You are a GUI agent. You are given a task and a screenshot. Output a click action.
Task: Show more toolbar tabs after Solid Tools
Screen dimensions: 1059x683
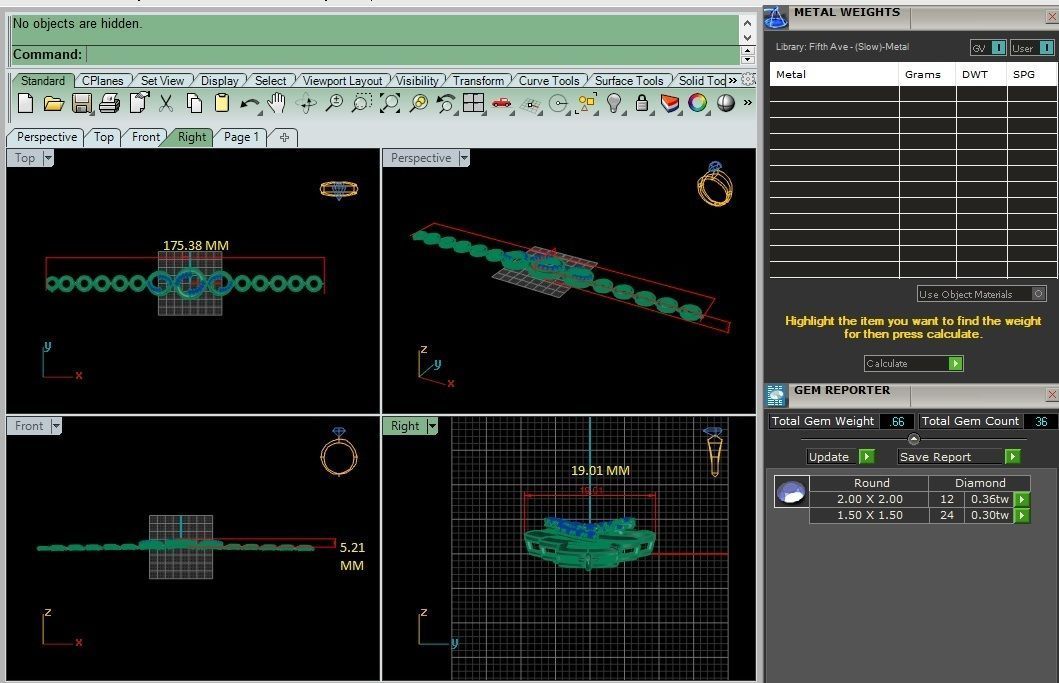[732, 80]
